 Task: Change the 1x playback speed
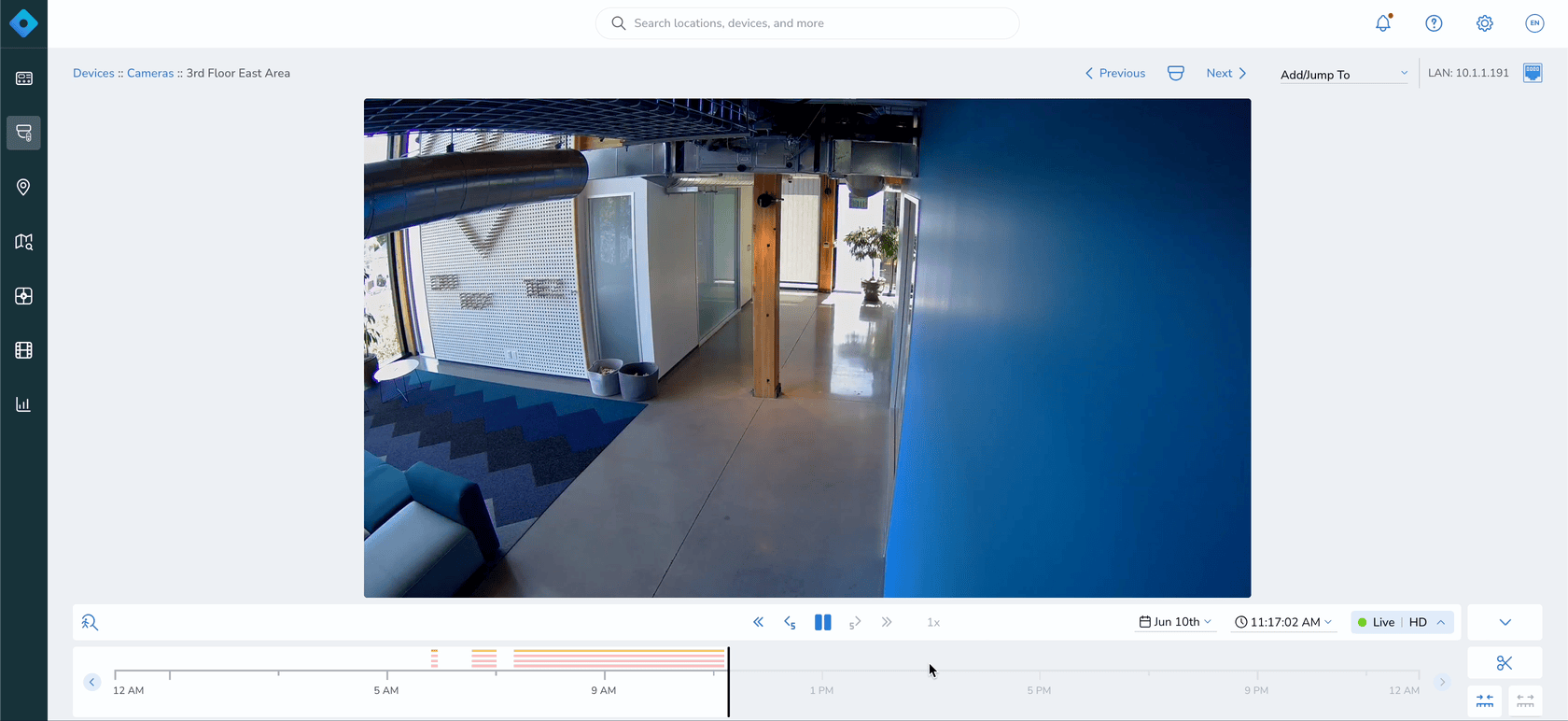tap(933, 622)
